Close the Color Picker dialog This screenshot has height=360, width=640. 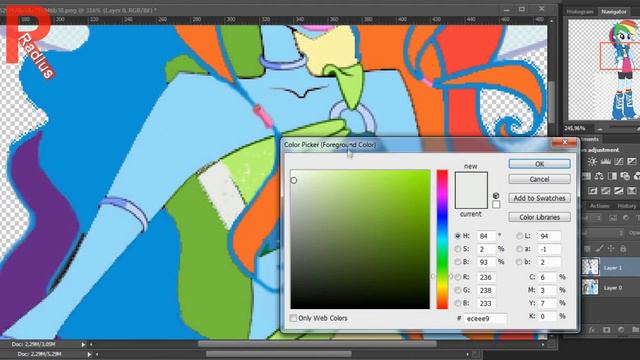coord(565,142)
